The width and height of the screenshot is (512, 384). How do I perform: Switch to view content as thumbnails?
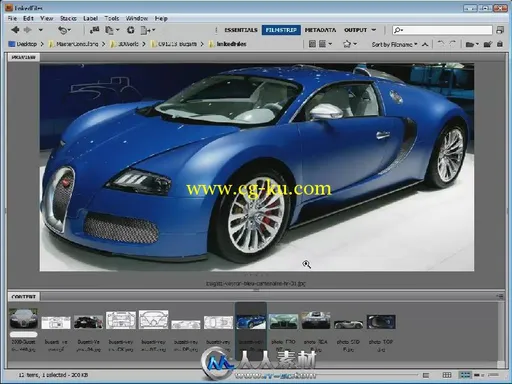point(465,375)
